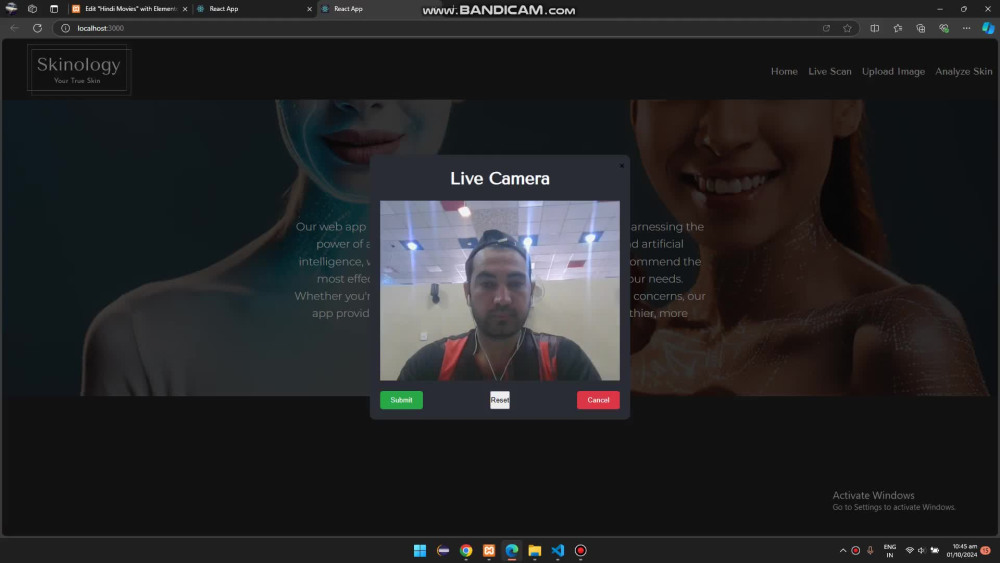This screenshot has width=1000, height=563.
Task: Open the Favorites list icon
Action: tap(897, 28)
